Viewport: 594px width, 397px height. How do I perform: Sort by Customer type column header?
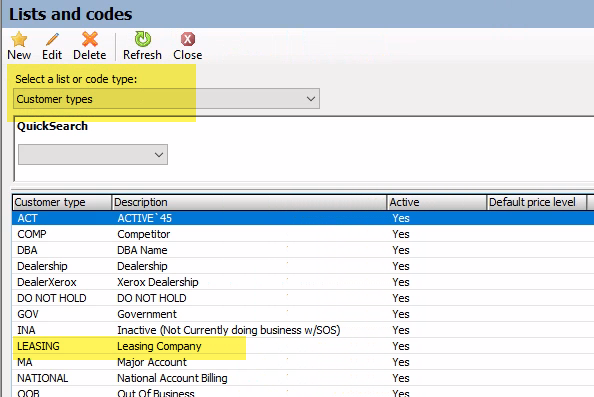[62, 202]
